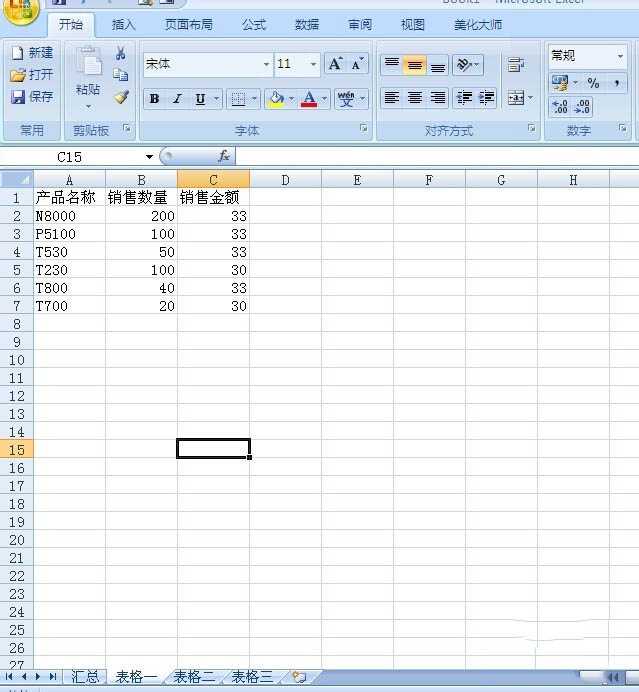Image resolution: width=639 pixels, height=692 pixels.
Task: Increase font size with large A
Action: [x=335, y=64]
